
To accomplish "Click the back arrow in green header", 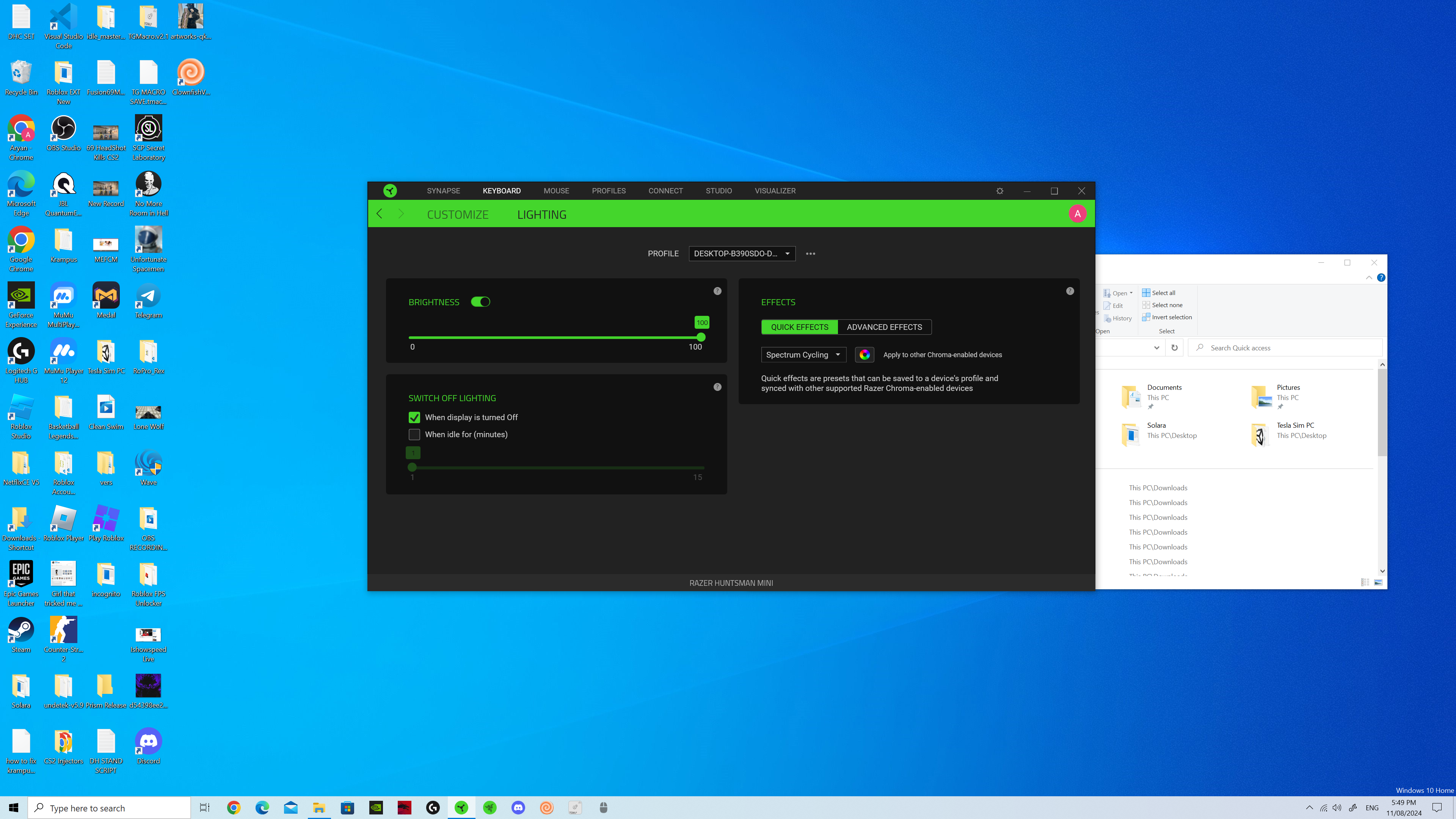I will (x=380, y=213).
